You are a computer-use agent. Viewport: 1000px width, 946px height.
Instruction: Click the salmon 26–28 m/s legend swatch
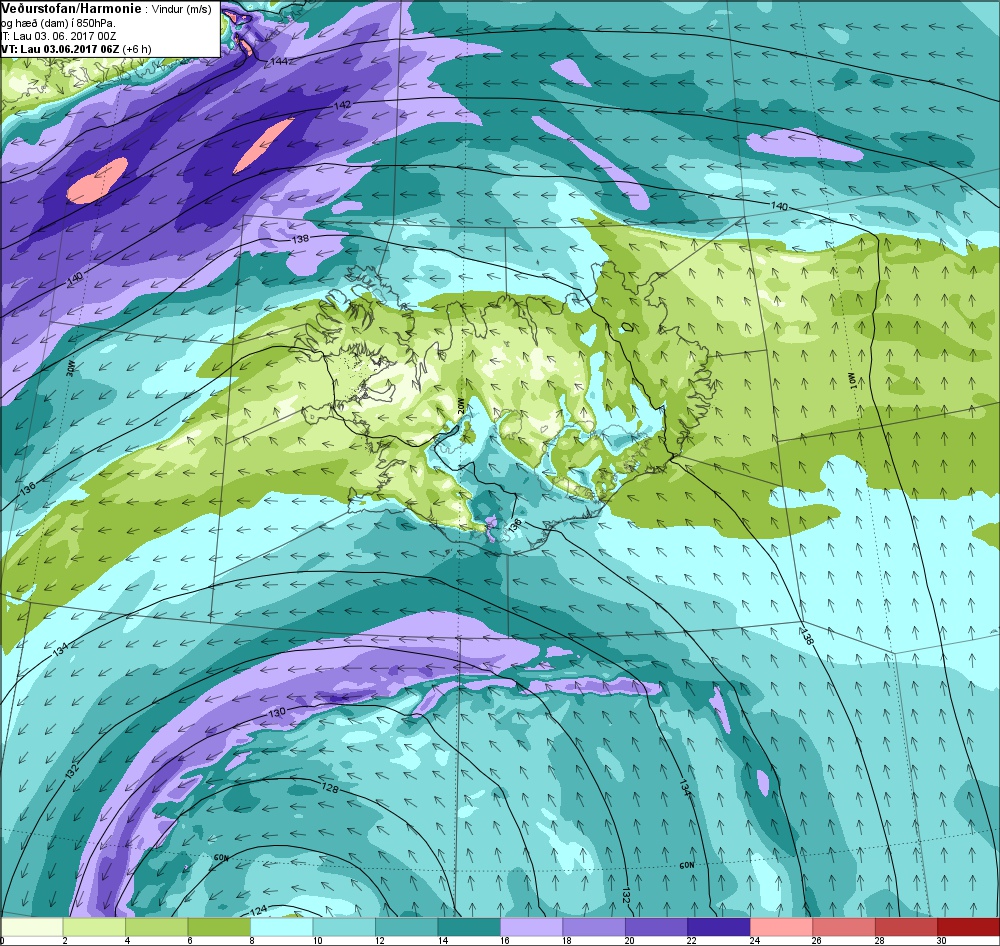pyautogui.click(x=845, y=927)
